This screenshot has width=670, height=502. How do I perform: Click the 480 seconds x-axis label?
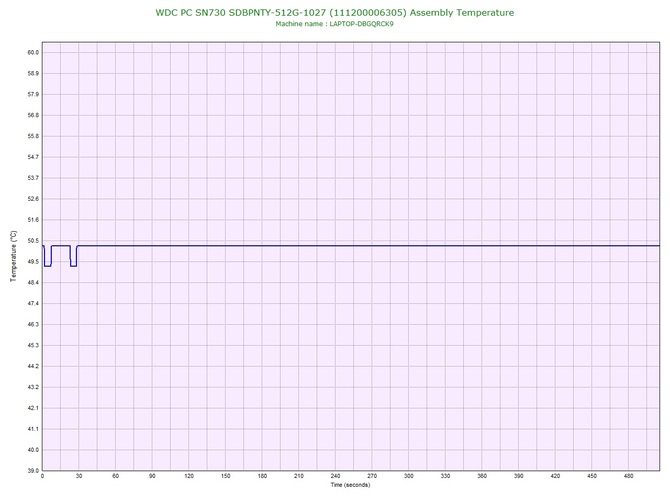click(629, 476)
